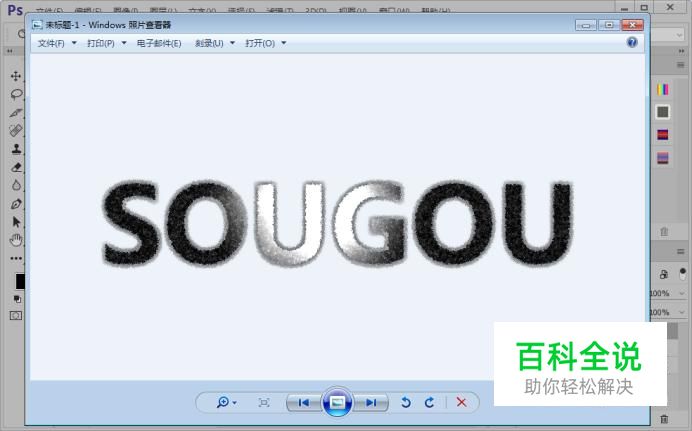Expand the 打开(O) dropdown arrow
This screenshot has width=692, height=431.
(284, 43)
